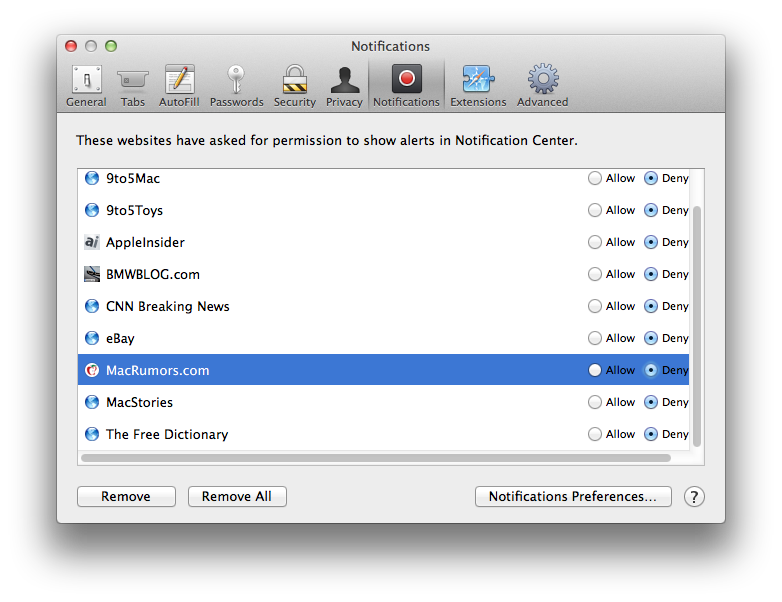The height and width of the screenshot is (602, 782).
Task: Select the eBay row text
Action: click(x=120, y=338)
